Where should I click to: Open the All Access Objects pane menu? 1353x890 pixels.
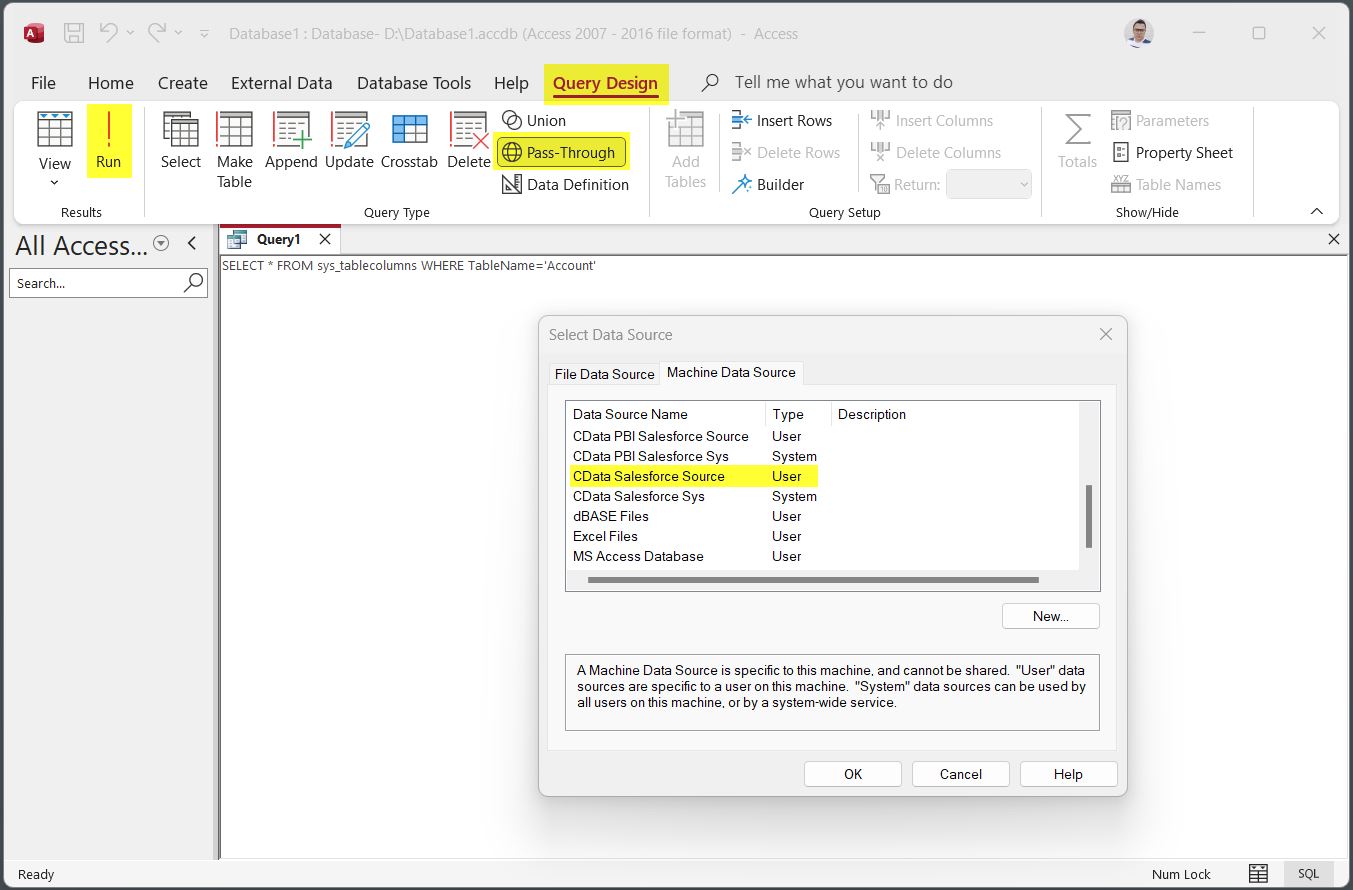tap(161, 244)
